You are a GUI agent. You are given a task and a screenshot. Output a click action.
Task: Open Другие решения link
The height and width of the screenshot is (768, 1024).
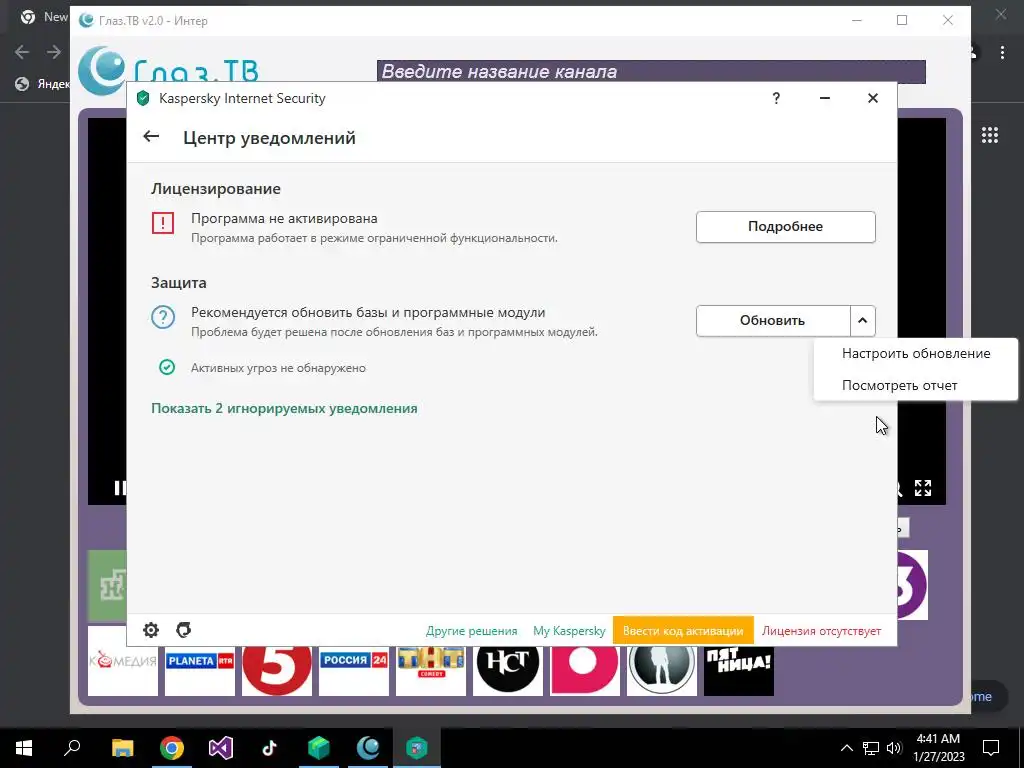coord(472,631)
